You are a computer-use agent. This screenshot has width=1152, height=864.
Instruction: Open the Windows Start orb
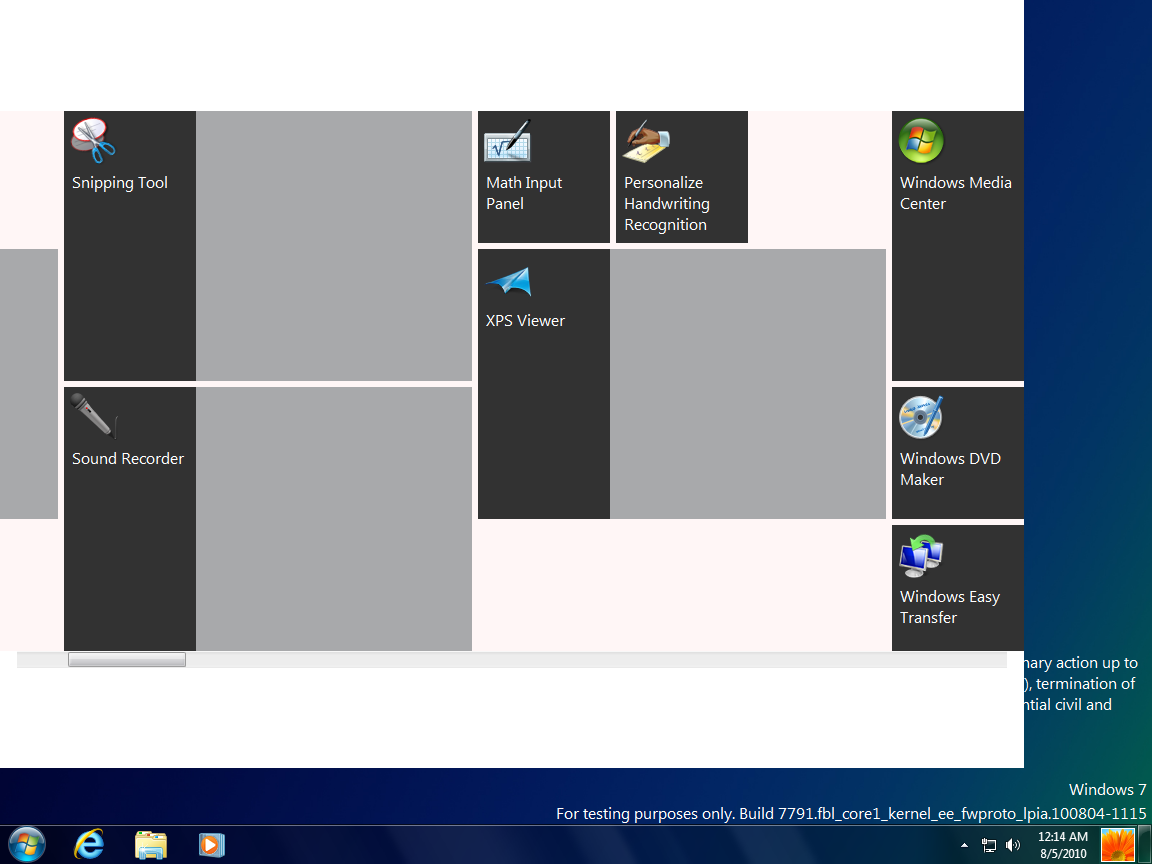coord(27,845)
